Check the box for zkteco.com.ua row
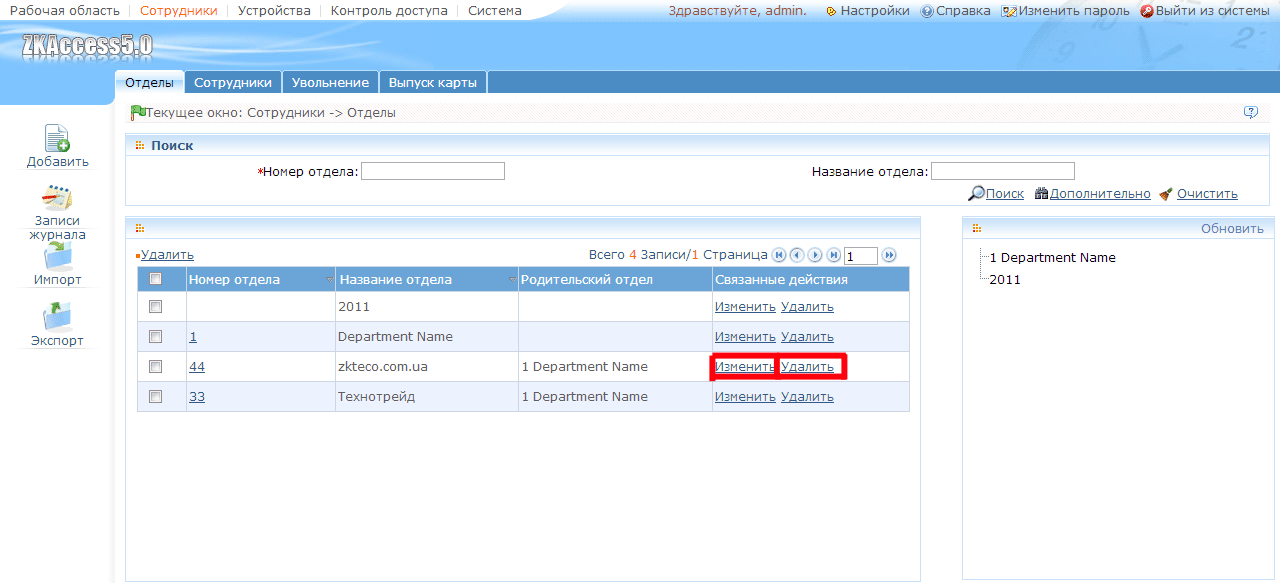This screenshot has height=583, width=1280. click(155, 366)
